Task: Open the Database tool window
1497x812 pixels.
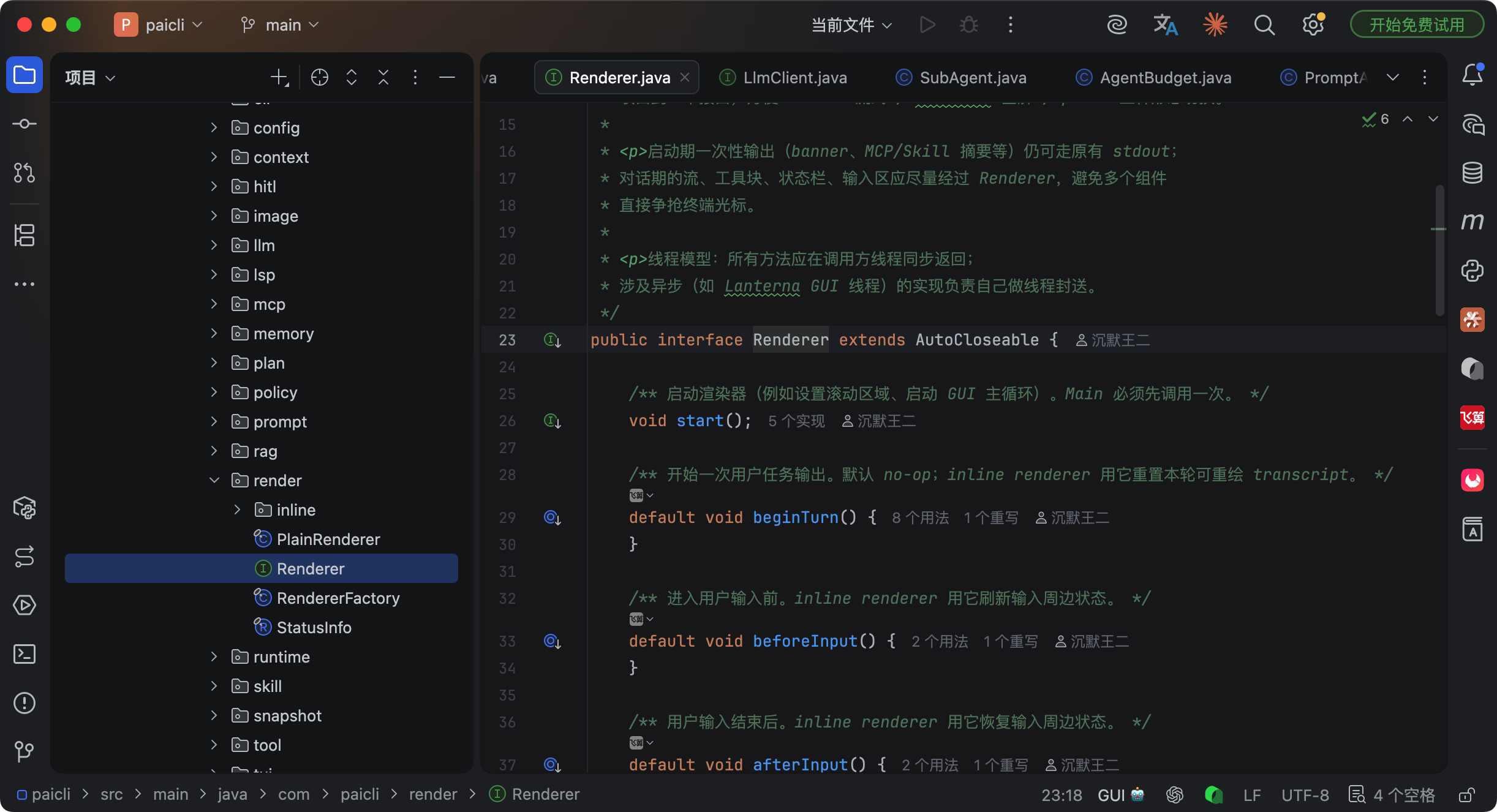Action: tap(1472, 173)
